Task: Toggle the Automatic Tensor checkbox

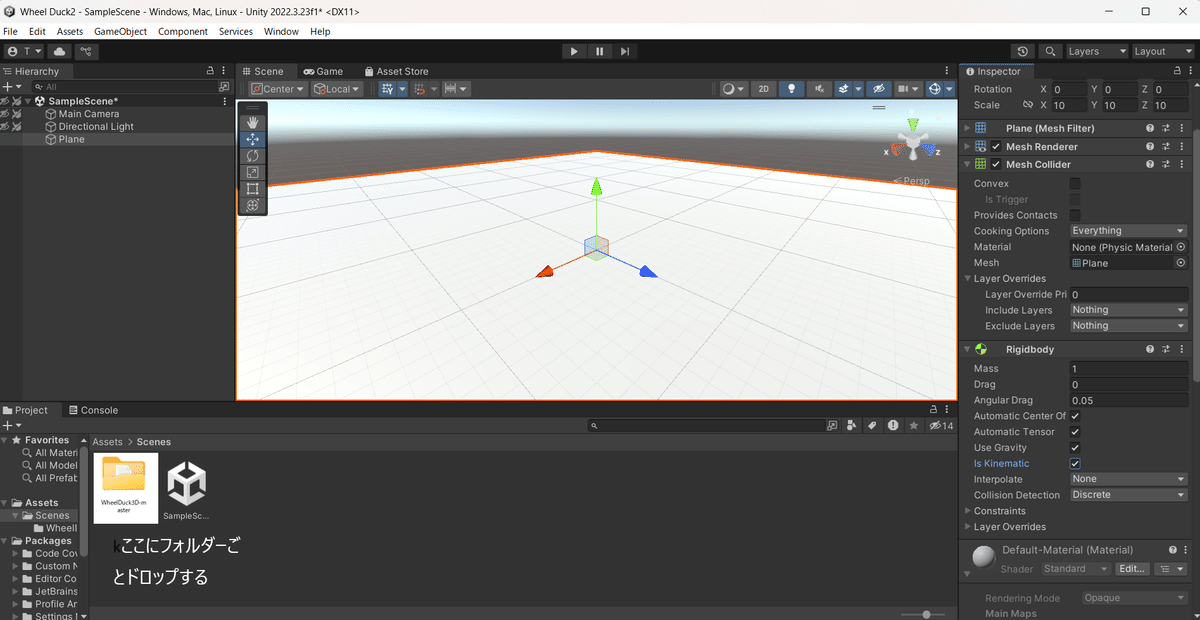Action: pyautogui.click(x=1075, y=432)
